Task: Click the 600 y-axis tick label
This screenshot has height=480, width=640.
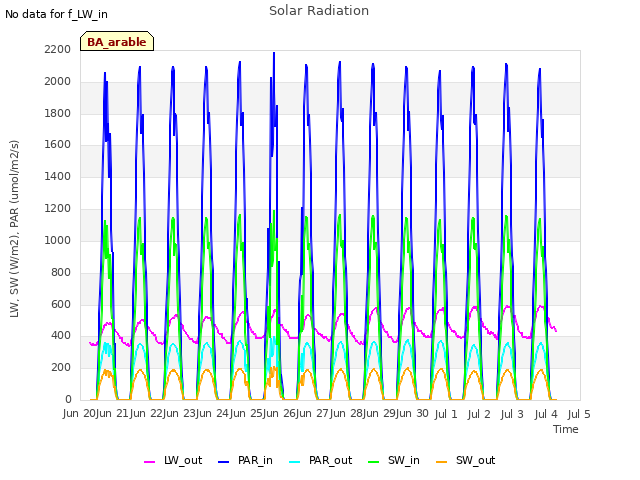Action: pyautogui.click(x=61, y=304)
